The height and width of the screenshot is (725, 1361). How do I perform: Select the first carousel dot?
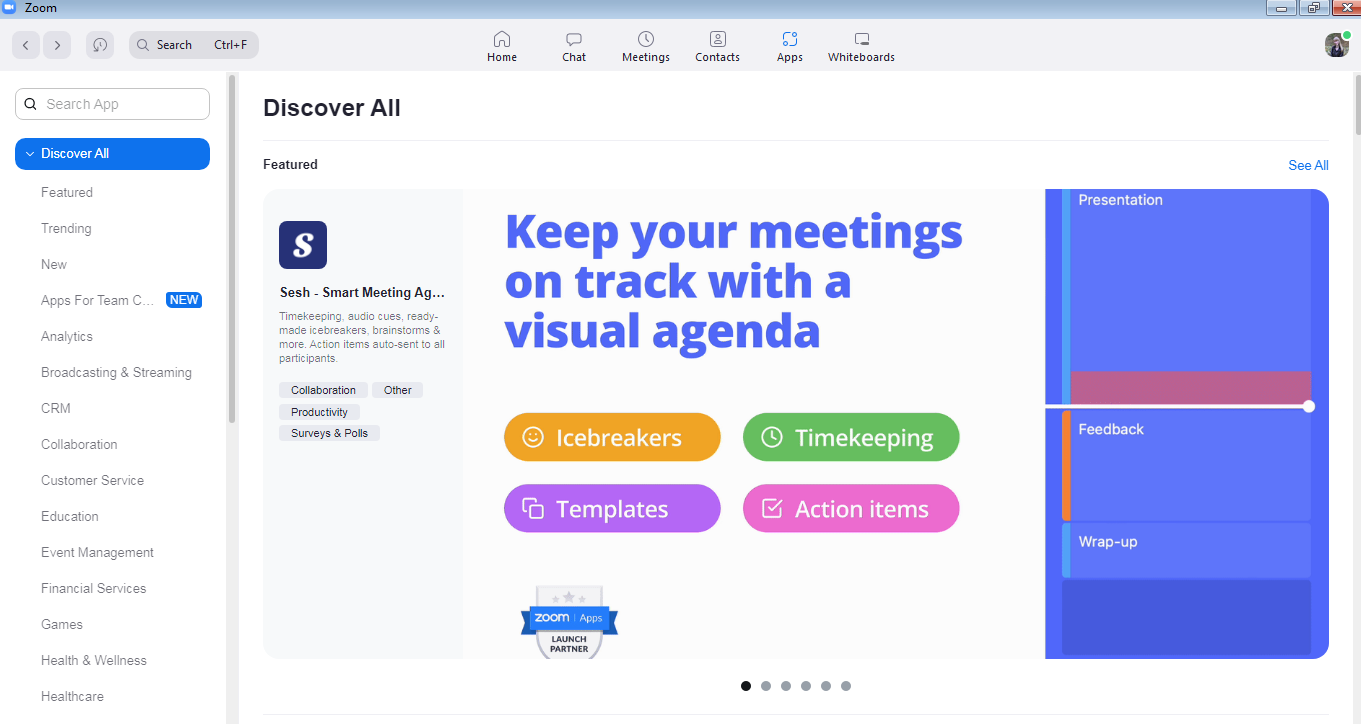coord(746,686)
